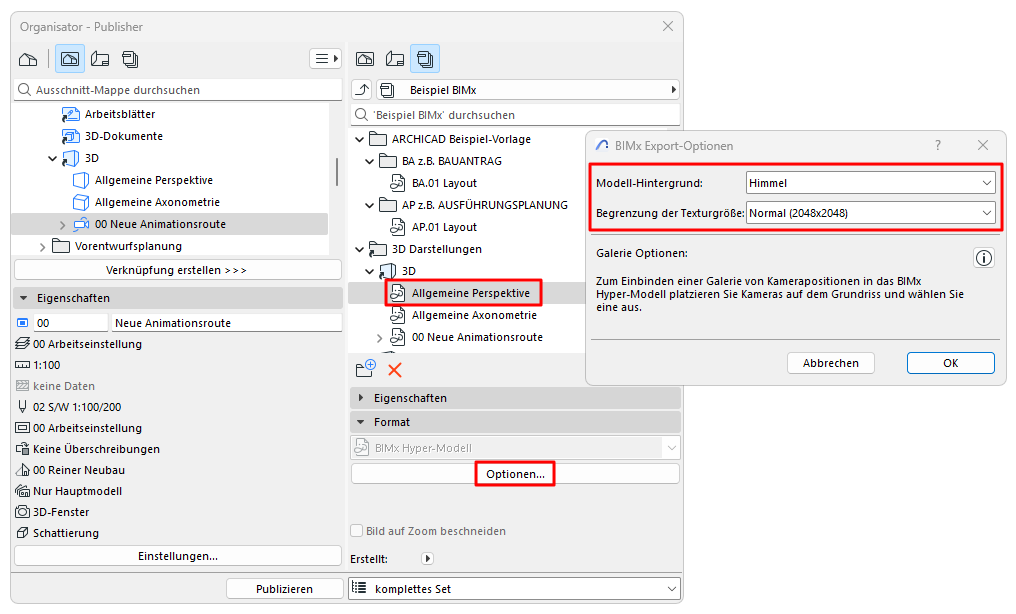Click Publizieren button
The height and width of the screenshot is (614, 1016).
284,589
